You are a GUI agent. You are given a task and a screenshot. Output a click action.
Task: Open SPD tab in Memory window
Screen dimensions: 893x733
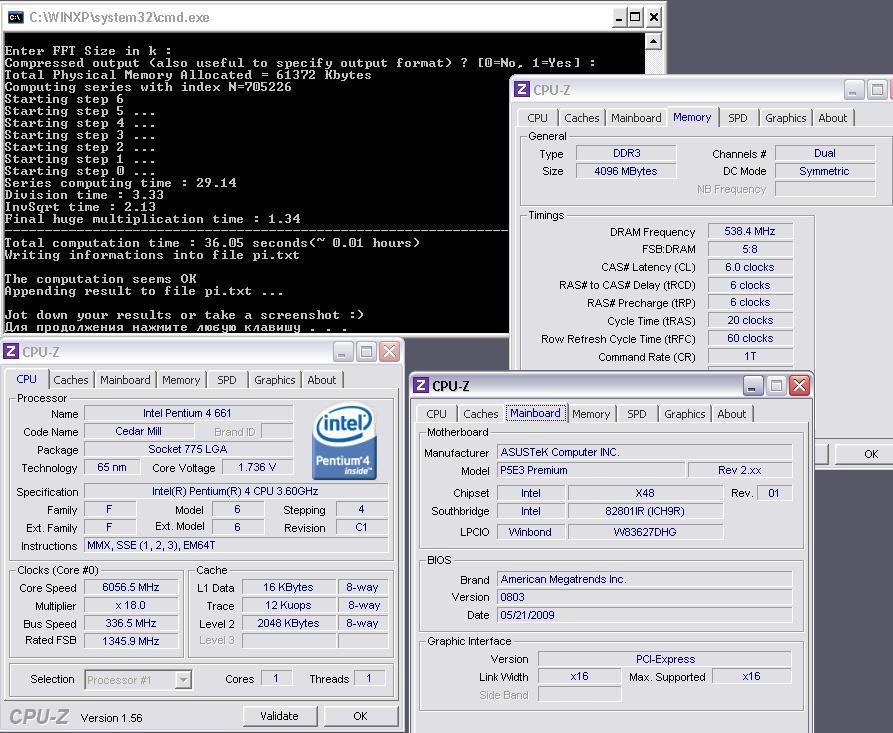click(738, 118)
